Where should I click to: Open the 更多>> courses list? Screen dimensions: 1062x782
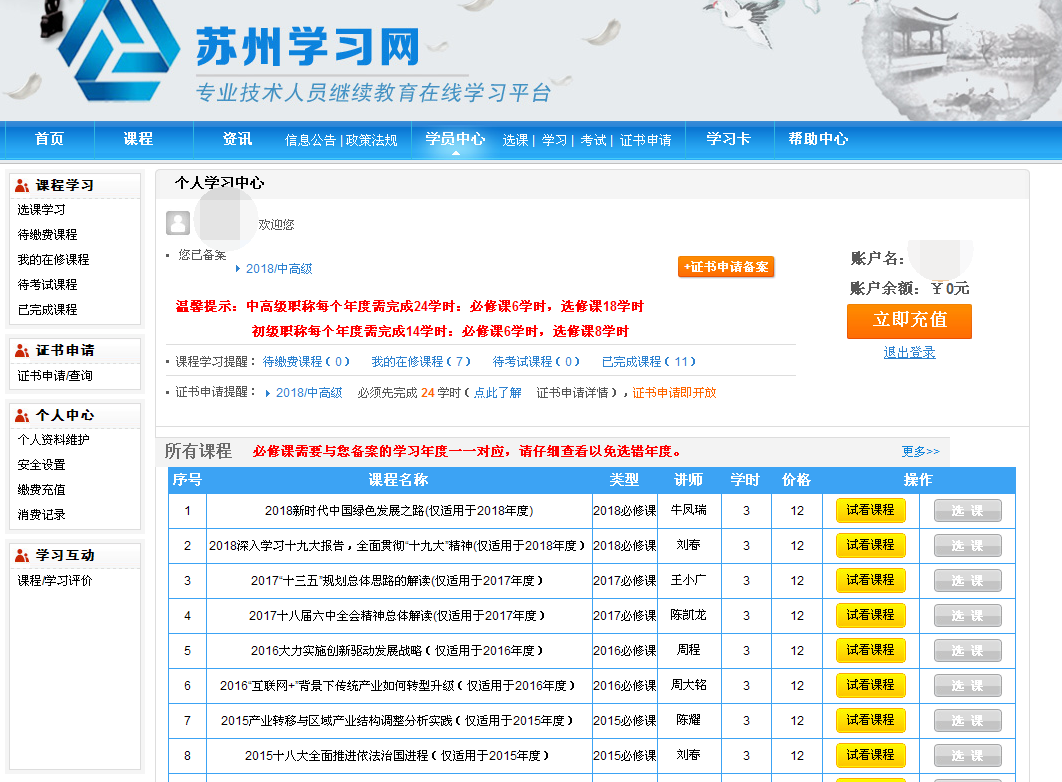[920, 451]
